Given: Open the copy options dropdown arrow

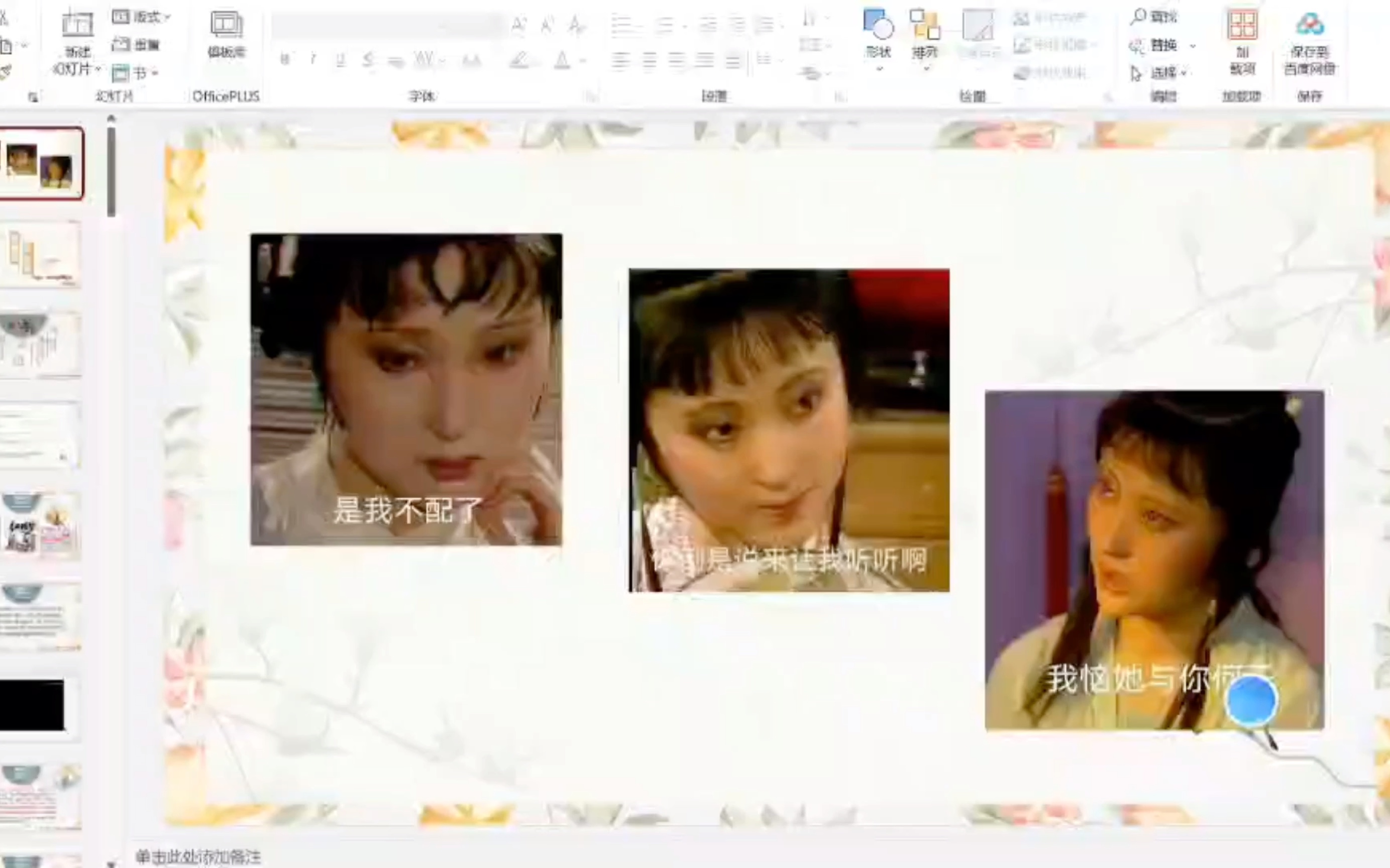Looking at the screenshot, I should [x=24, y=45].
